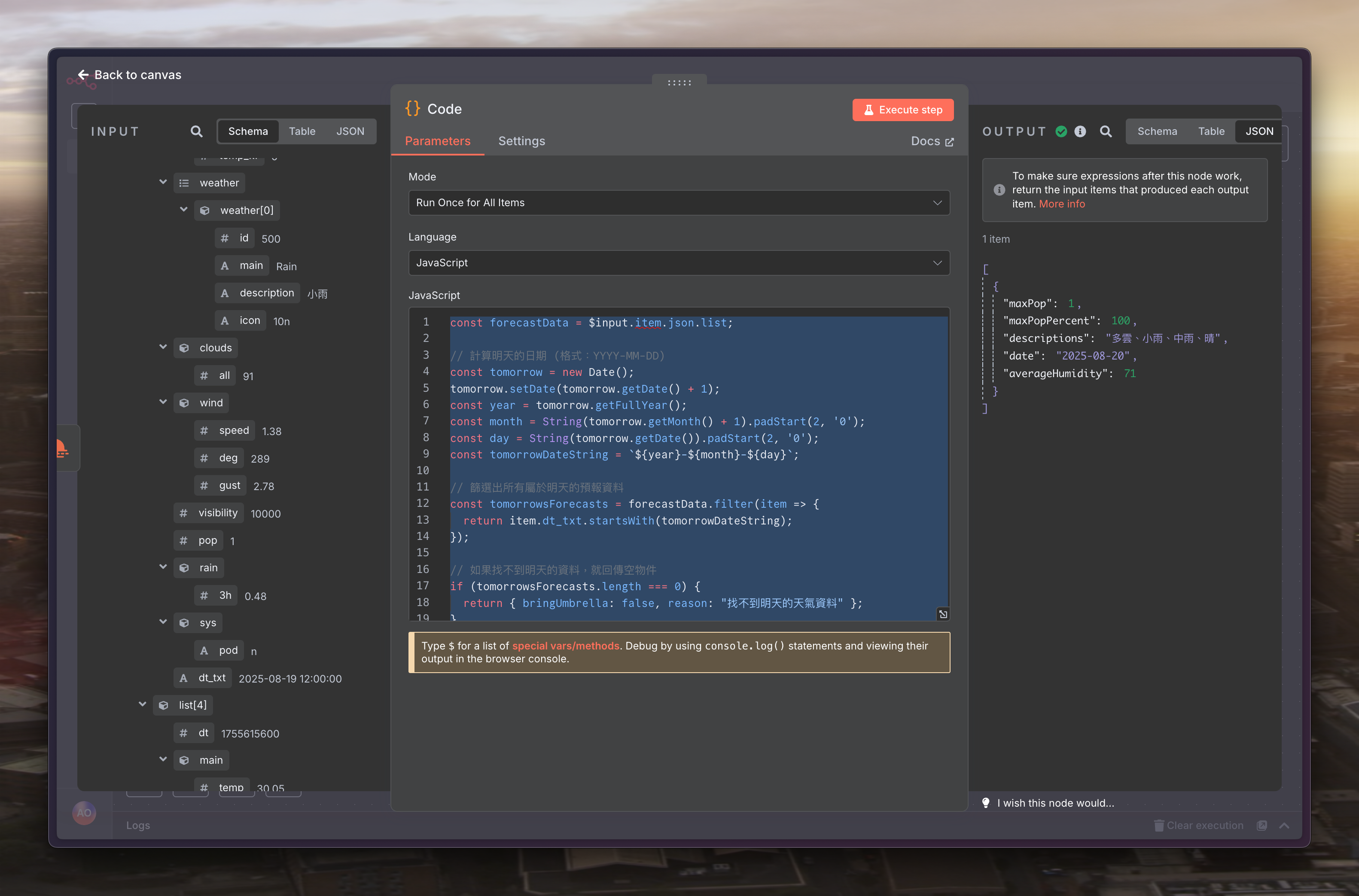This screenshot has width=1359, height=896.
Task: Collapse the wind tree node
Action: point(163,402)
